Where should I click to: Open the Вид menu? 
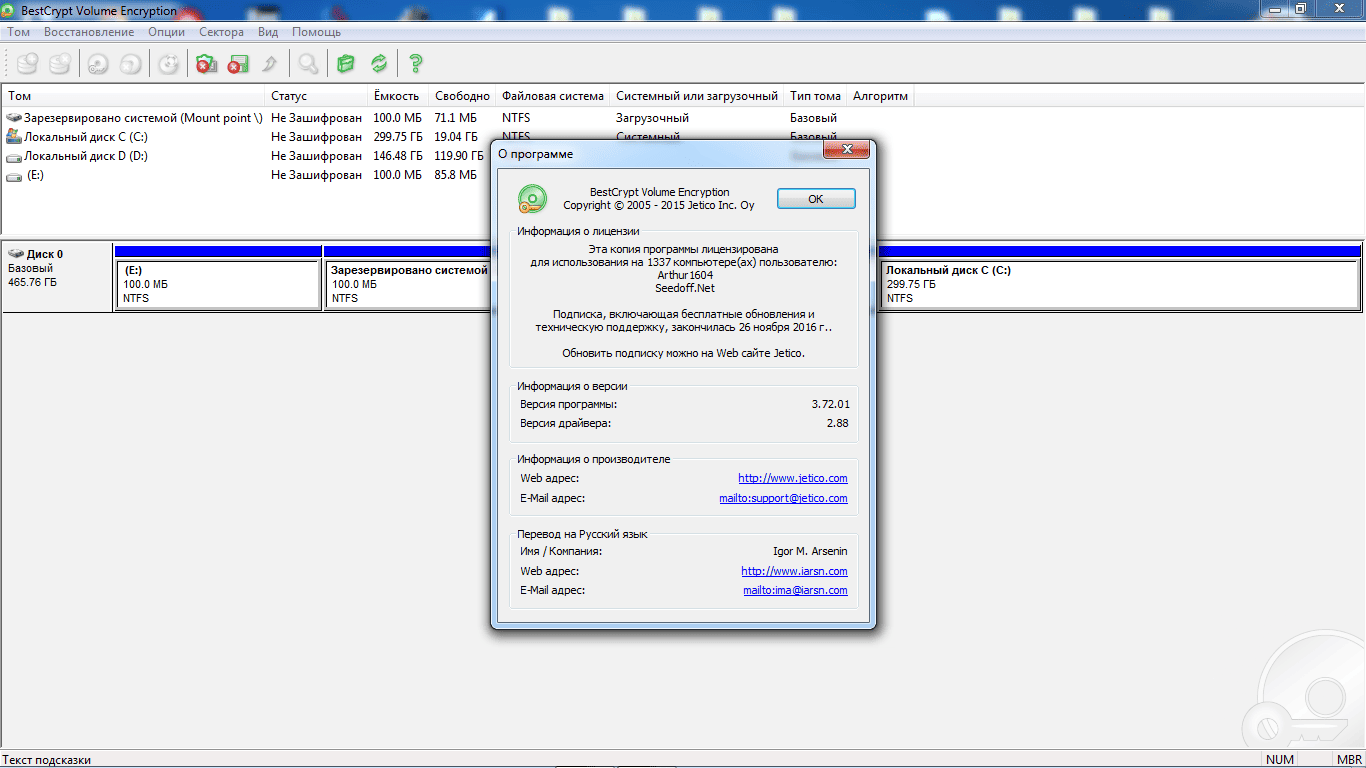(268, 32)
